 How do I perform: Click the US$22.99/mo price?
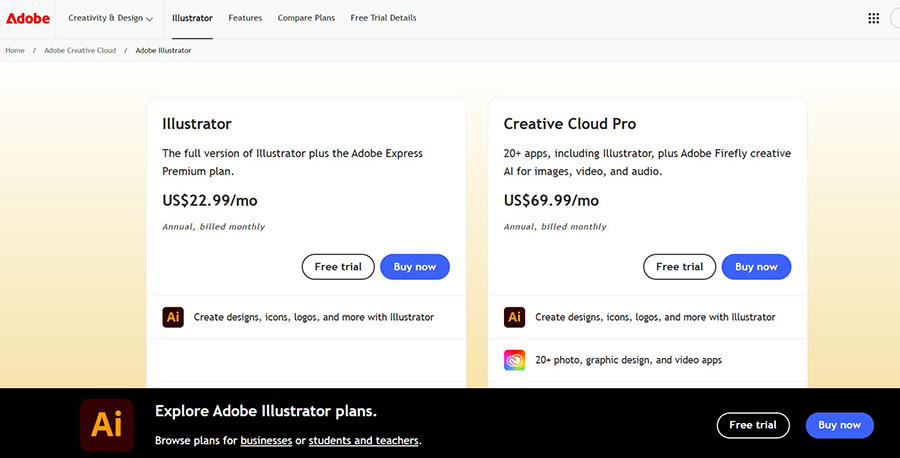(x=210, y=200)
